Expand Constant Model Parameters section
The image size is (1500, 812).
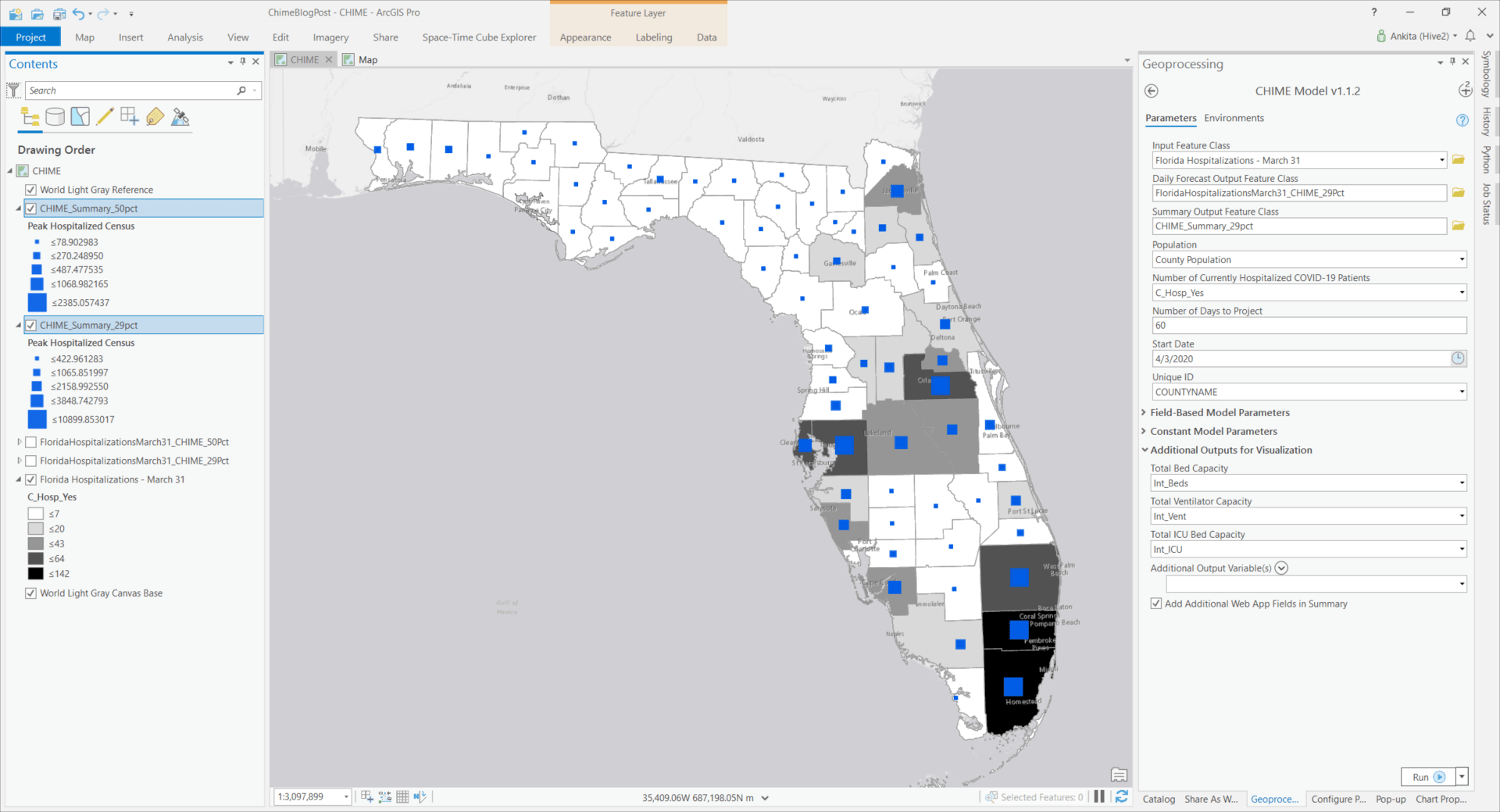point(1145,431)
